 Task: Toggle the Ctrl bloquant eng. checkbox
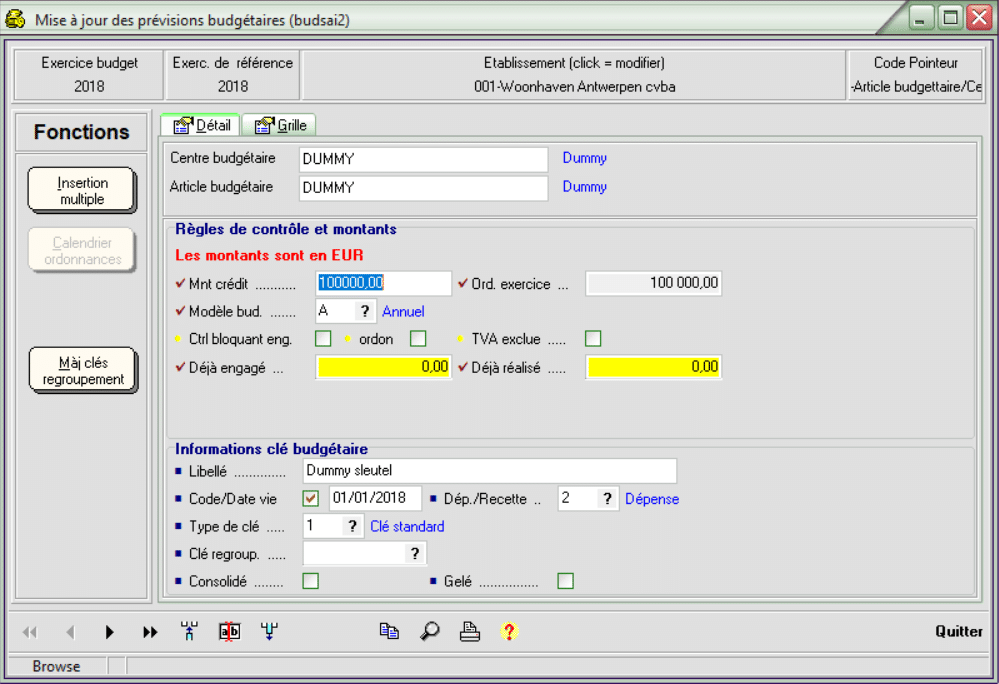[x=323, y=339]
